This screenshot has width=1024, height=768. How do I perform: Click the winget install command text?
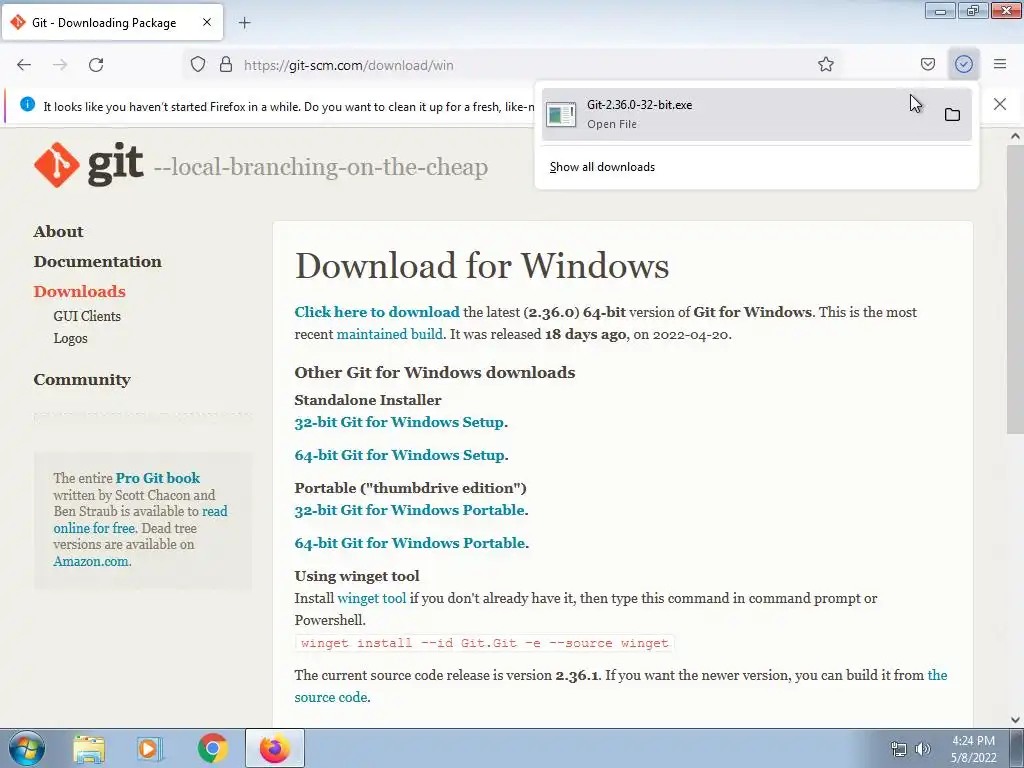coord(485,643)
